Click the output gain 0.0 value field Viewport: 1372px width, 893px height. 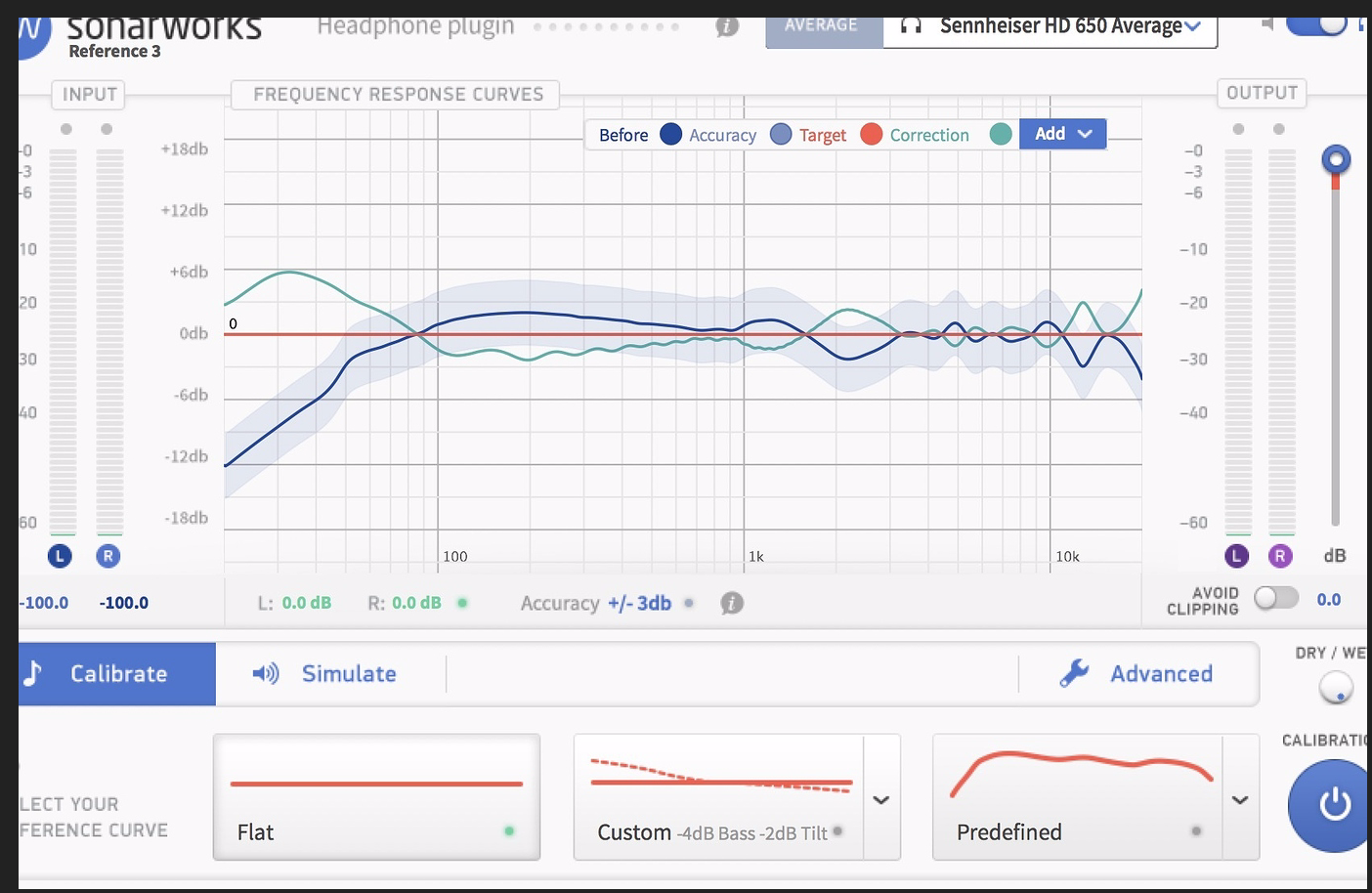click(x=1329, y=599)
